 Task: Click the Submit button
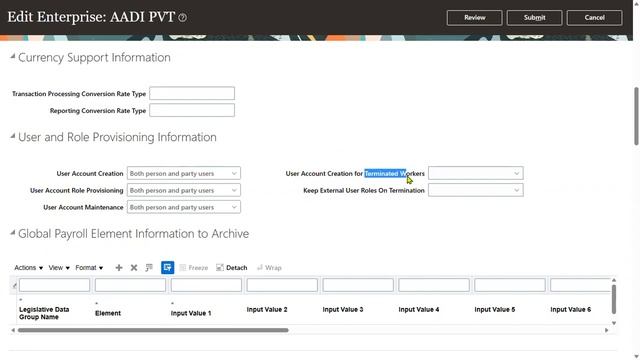pos(534,18)
